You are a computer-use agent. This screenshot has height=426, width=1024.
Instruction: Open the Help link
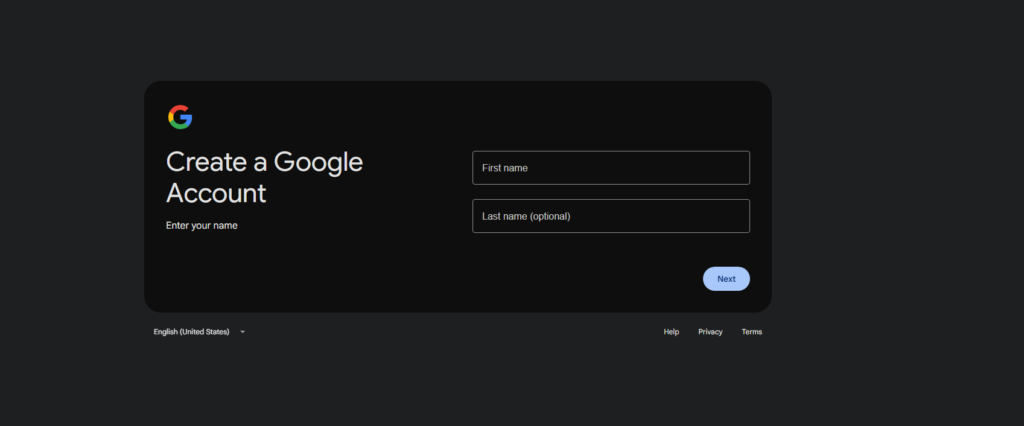(x=671, y=332)
